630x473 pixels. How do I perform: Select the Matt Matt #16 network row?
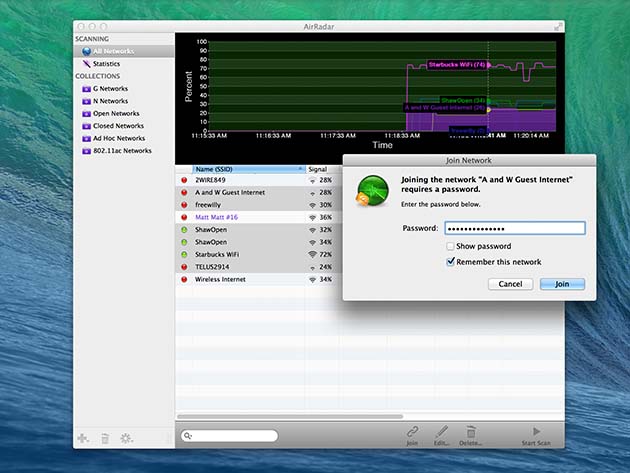click(259, 217)
